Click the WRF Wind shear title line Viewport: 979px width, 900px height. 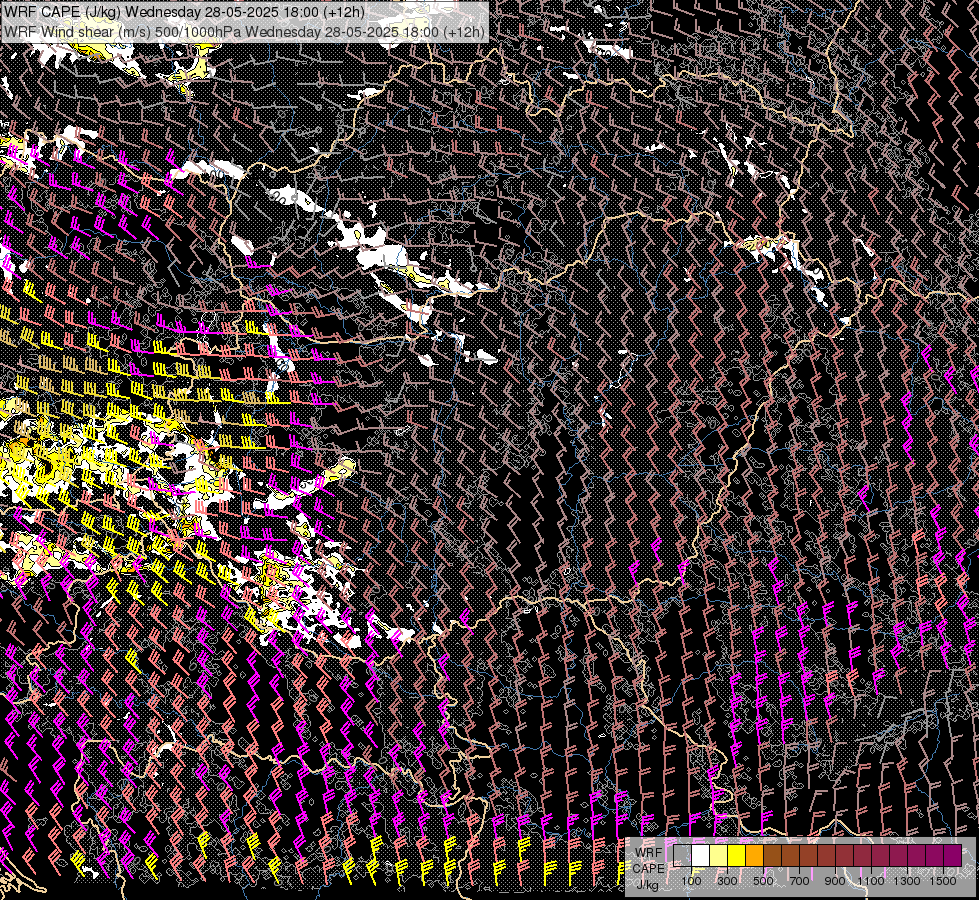pos(244,31)
